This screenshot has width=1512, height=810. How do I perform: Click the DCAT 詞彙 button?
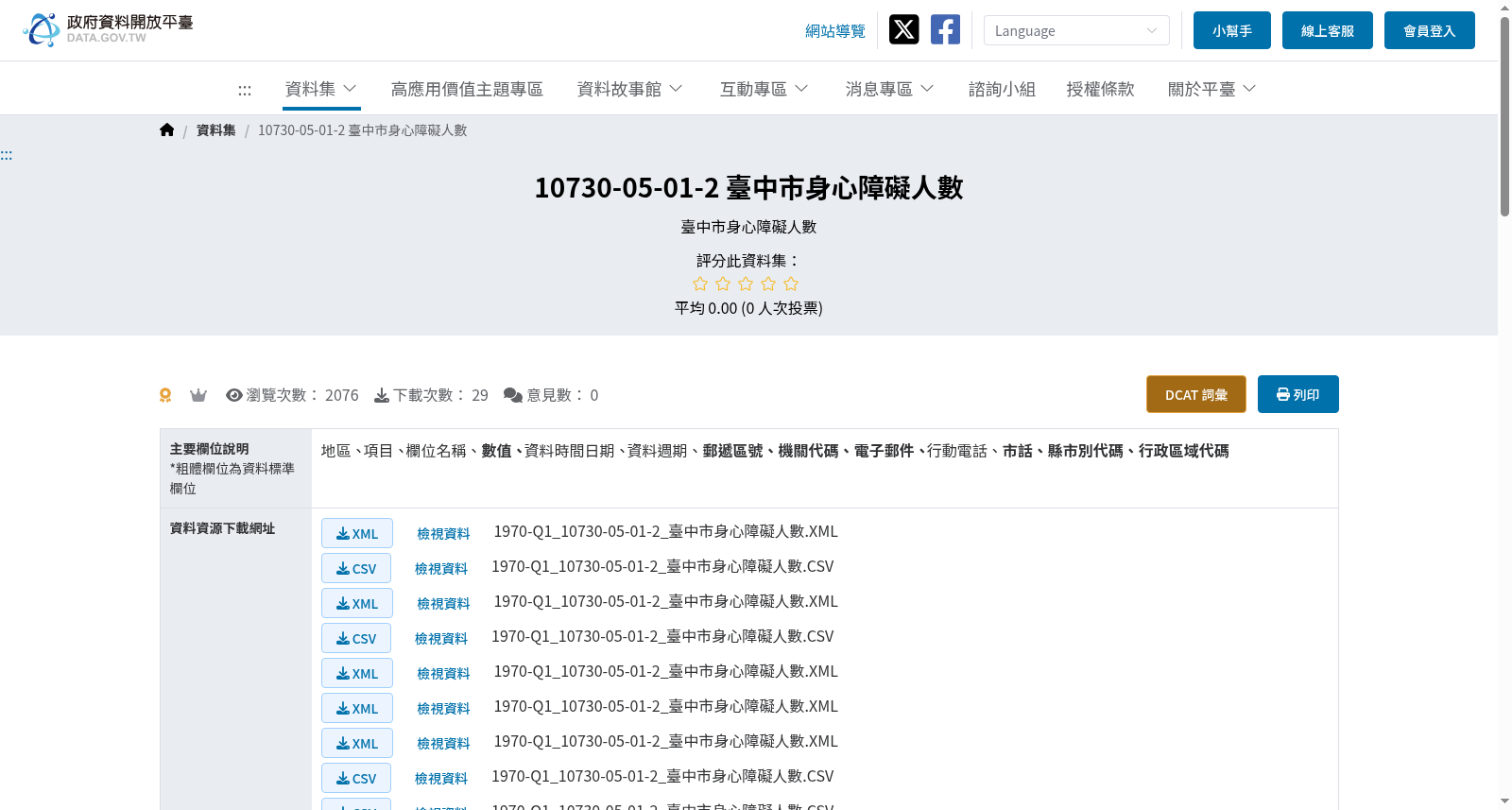[x=1196, y=394]
